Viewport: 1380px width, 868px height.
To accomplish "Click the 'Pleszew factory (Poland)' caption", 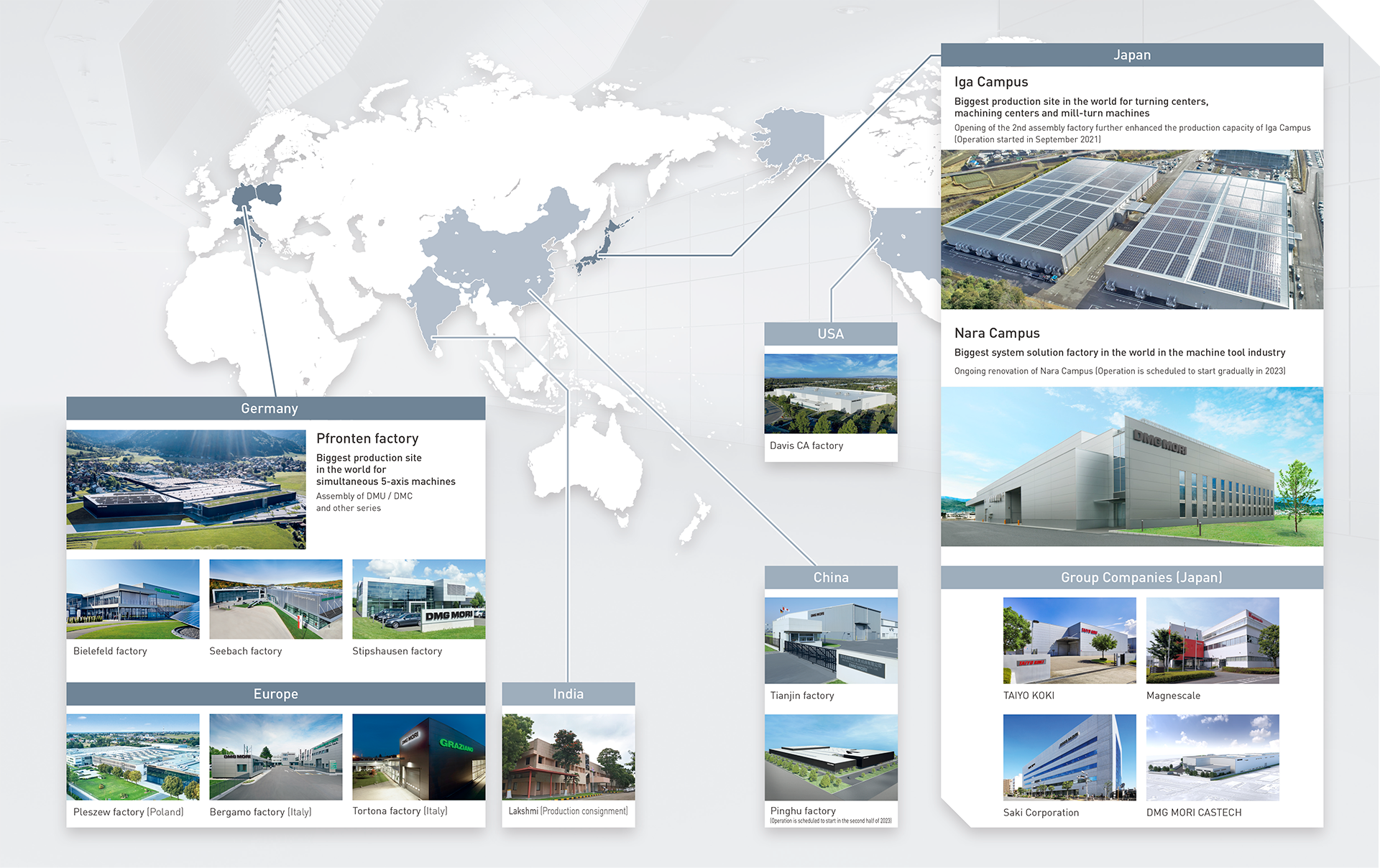I will [x=129, y=812].
